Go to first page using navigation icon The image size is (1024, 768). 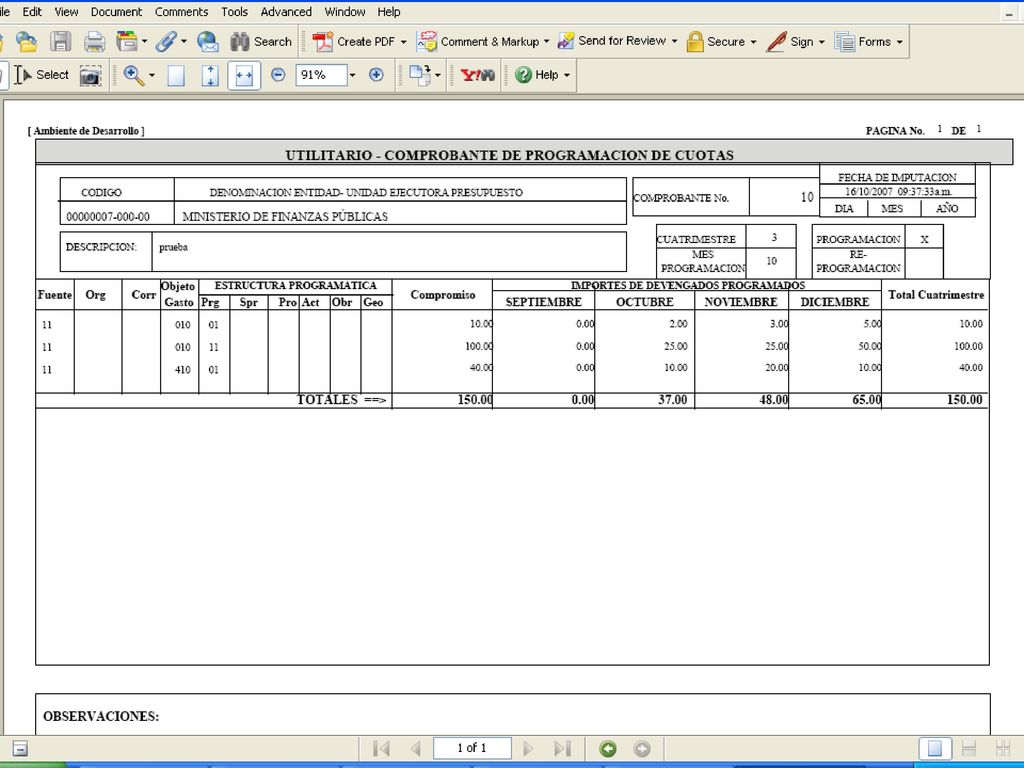[x=381, y=748]
